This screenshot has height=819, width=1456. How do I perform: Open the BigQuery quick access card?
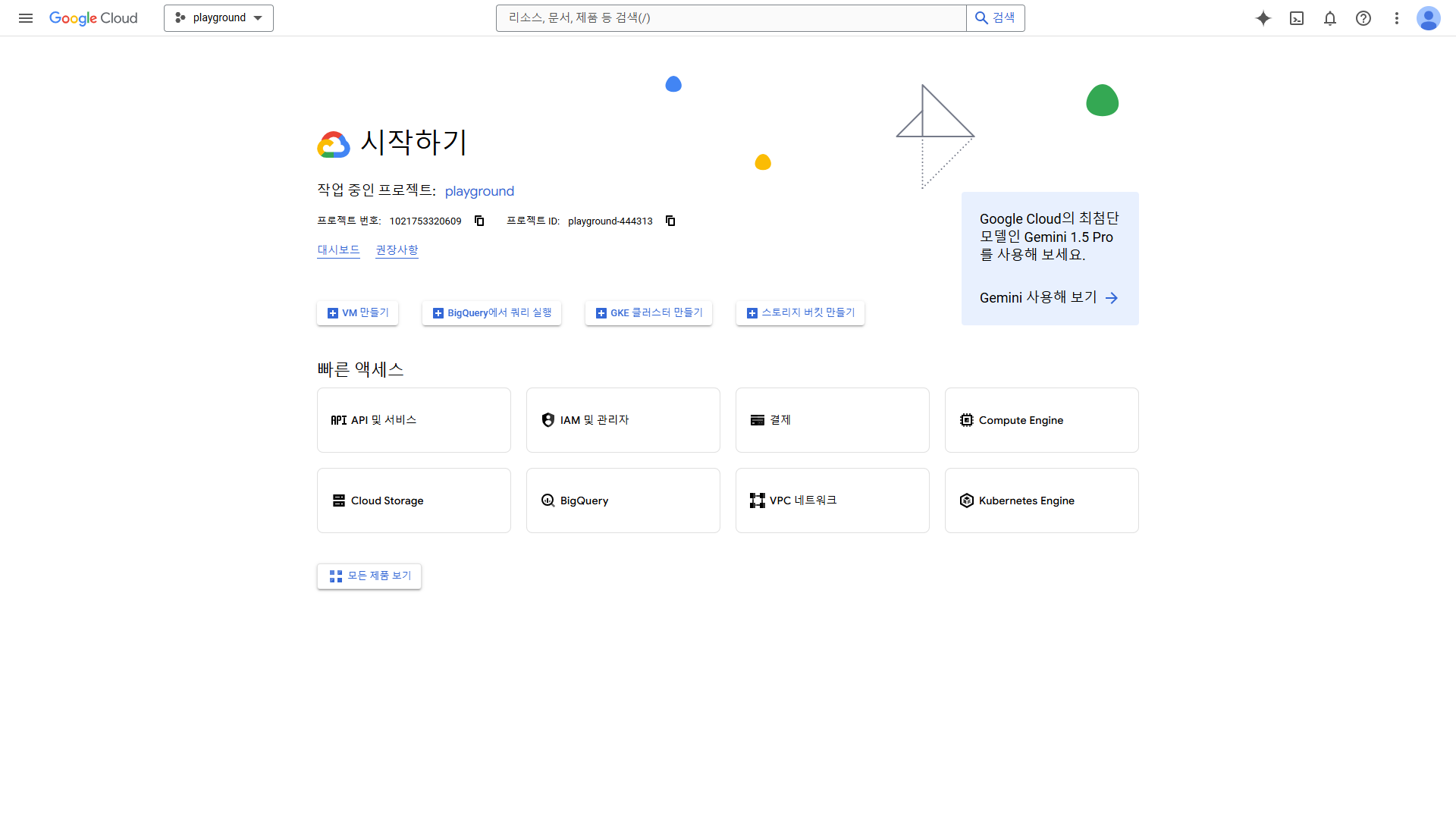pyautogui.click(x=623, y=500)
